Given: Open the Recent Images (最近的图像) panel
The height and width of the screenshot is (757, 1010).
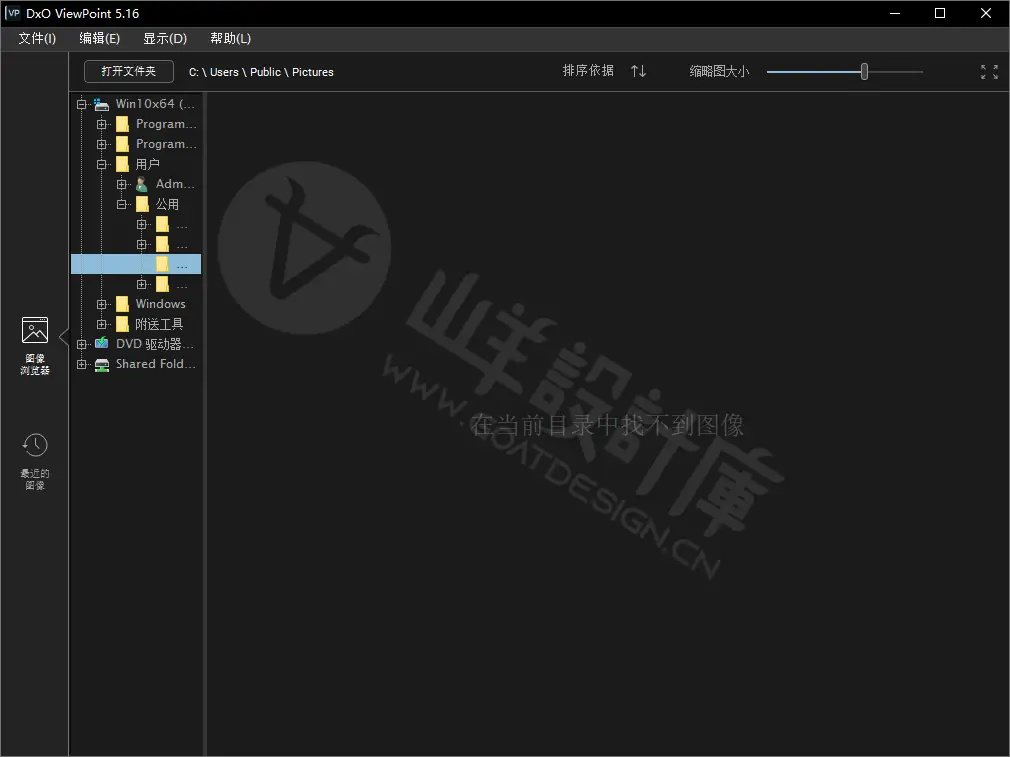Looking at the screenshot, I should click(x=35, y=461).
